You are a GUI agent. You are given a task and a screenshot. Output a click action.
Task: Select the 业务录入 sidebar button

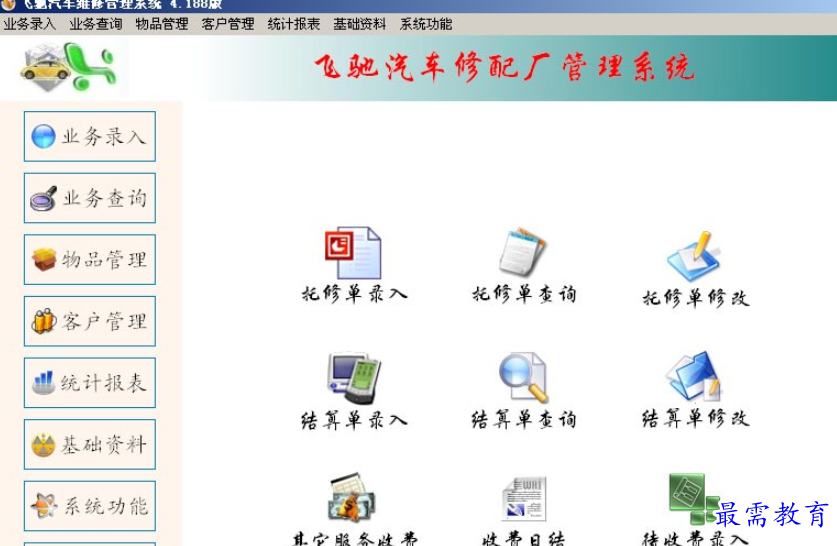pos(90,136)
